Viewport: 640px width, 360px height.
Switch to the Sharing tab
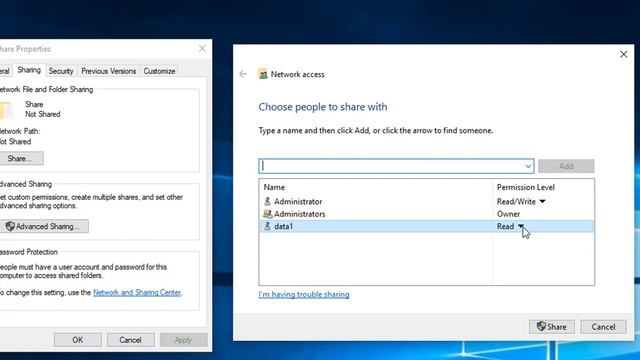click(29, 70)
